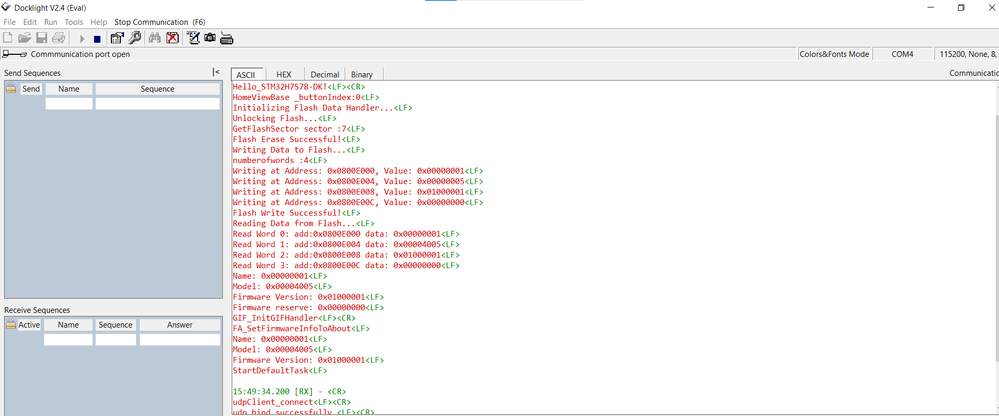Clear communication windows with red X icon
This screenshot has width=999, height=416.
pos(172,38)
